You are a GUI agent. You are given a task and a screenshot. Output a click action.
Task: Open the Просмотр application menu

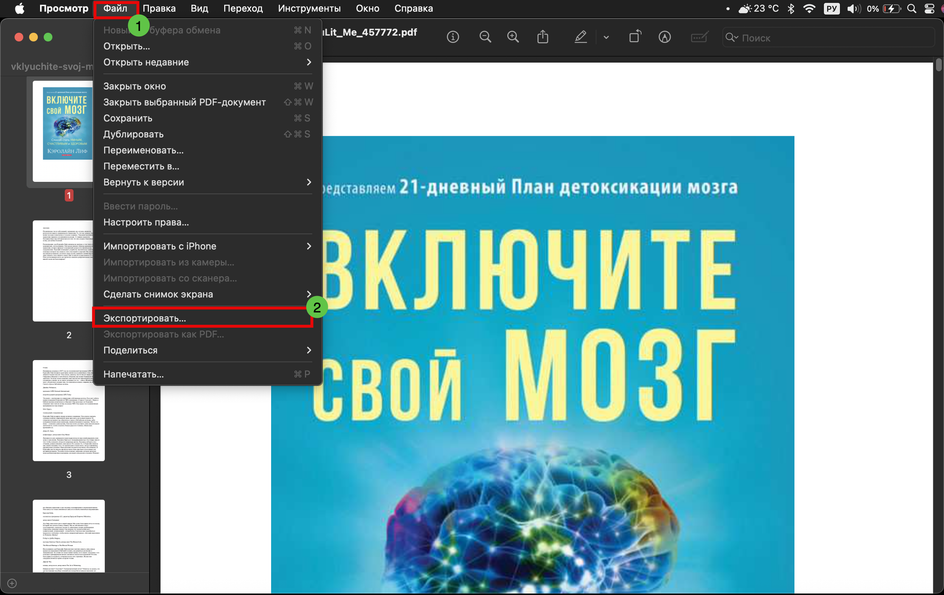click(63, 8)
